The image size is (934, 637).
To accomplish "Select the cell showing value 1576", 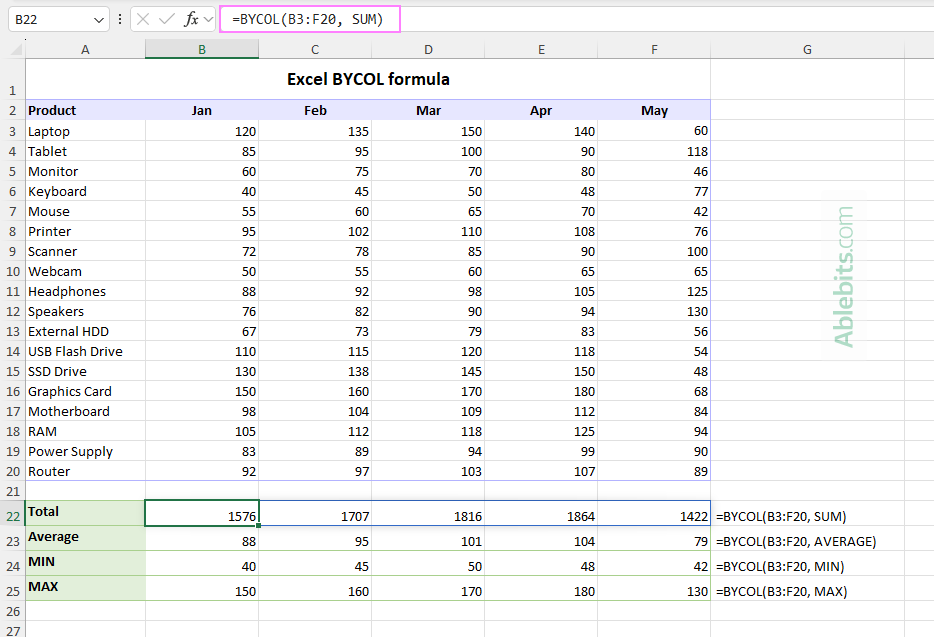I will pos(201,511).
